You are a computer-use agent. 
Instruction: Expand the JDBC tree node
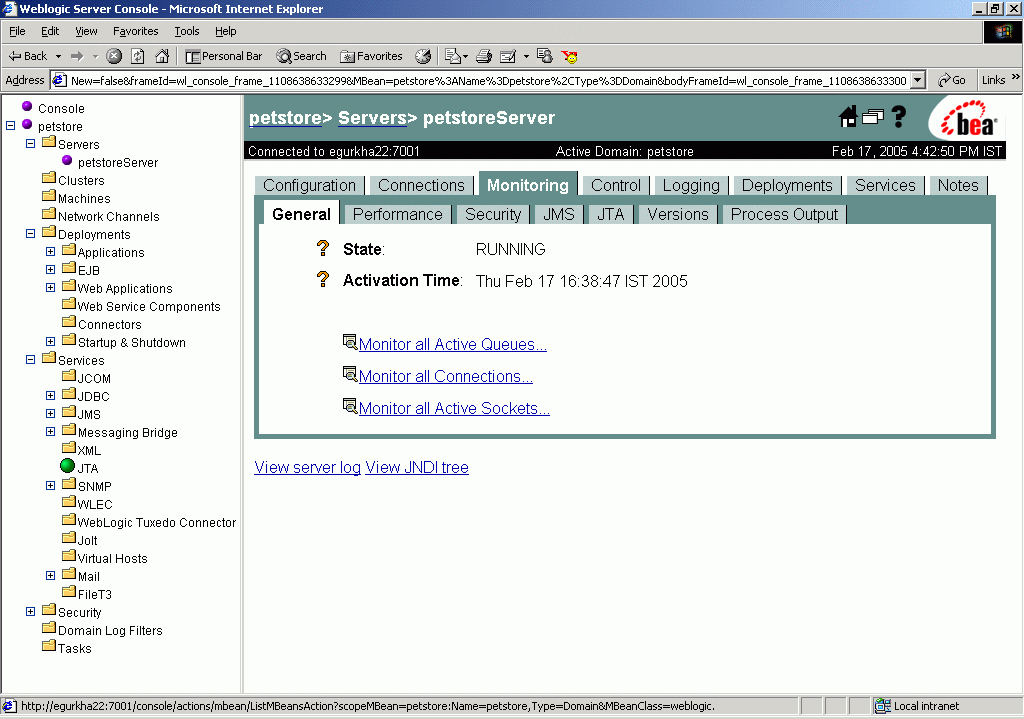[50, 396]
